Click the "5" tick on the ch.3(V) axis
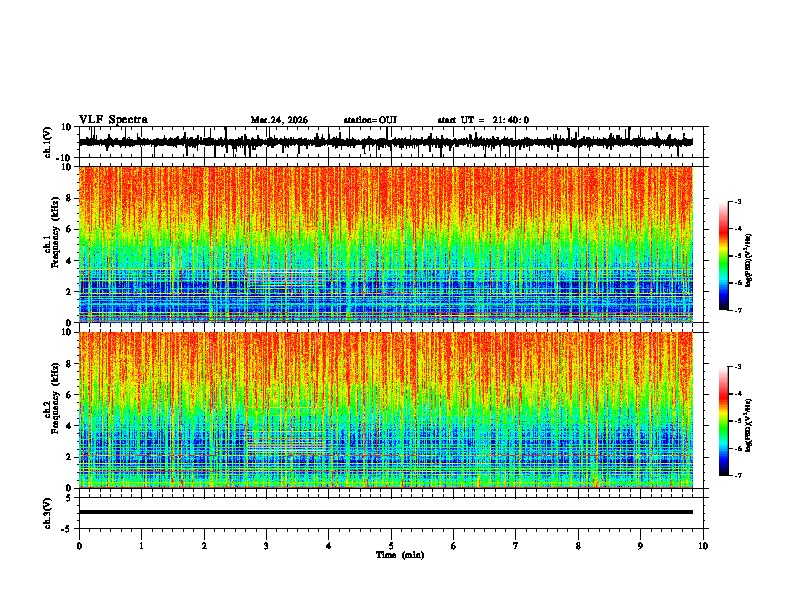The height and width of the screenshot is (612, 792). pyautogui.click(x=70, y=497)
